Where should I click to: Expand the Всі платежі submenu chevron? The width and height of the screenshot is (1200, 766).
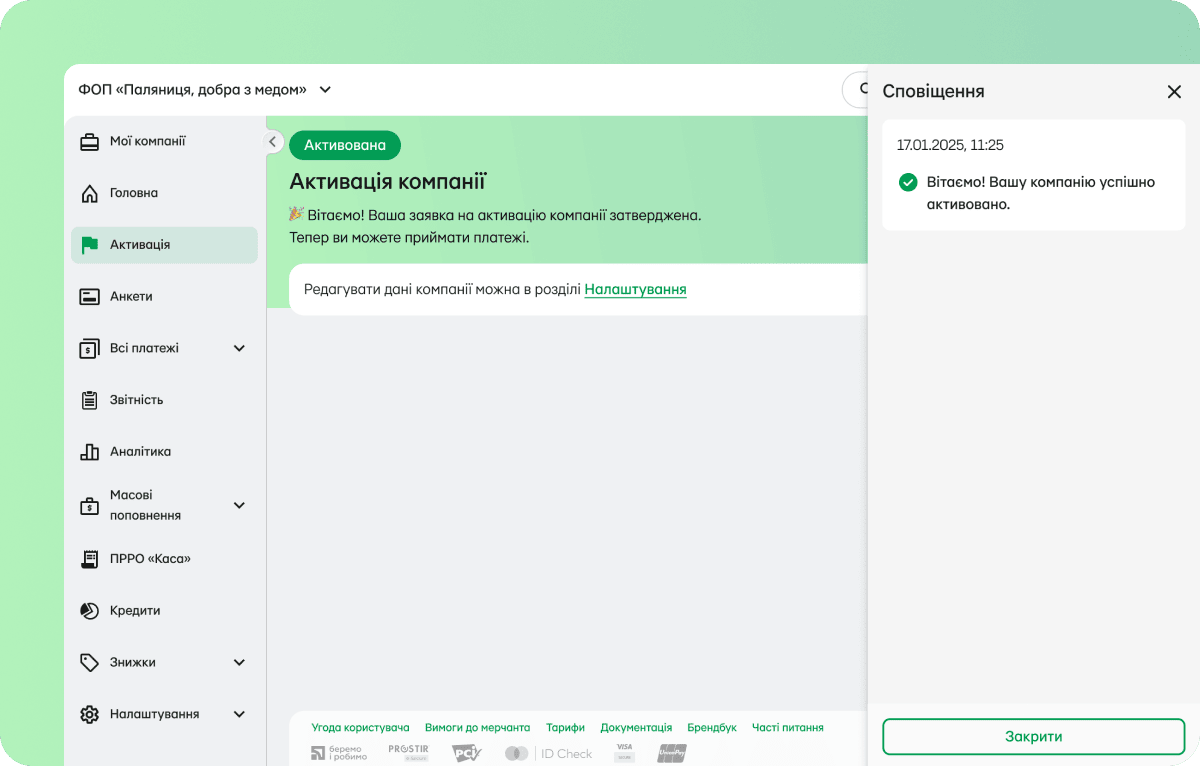[x=239, y=348]
